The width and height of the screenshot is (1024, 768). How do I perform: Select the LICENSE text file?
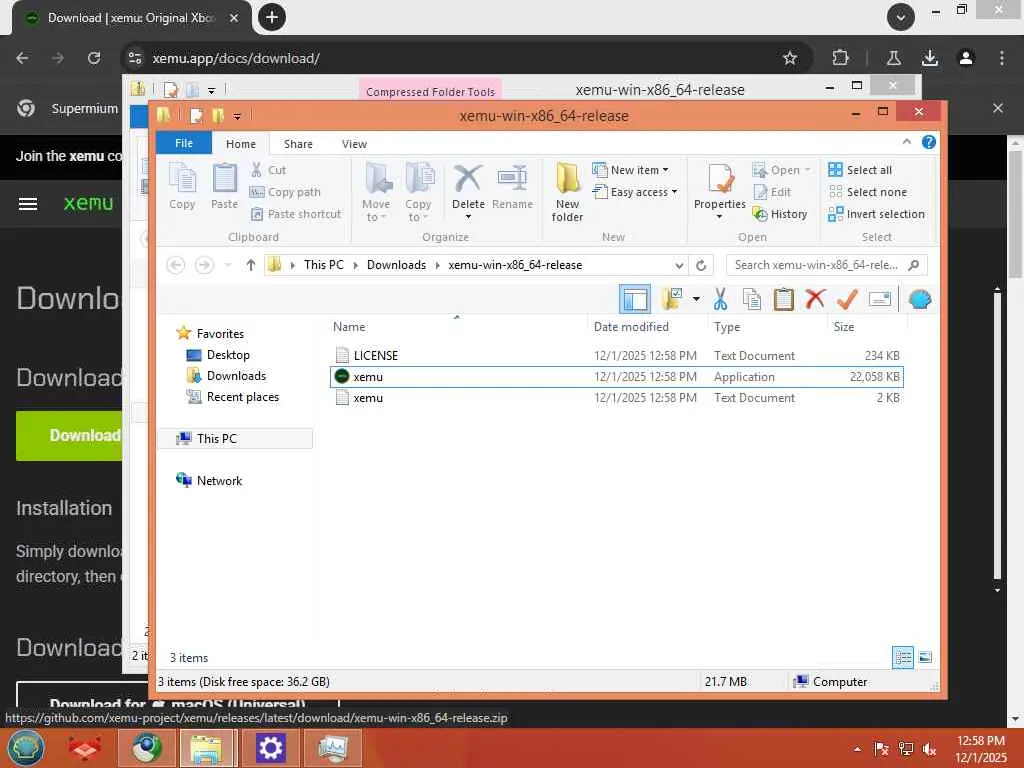(x=616, y=355)
